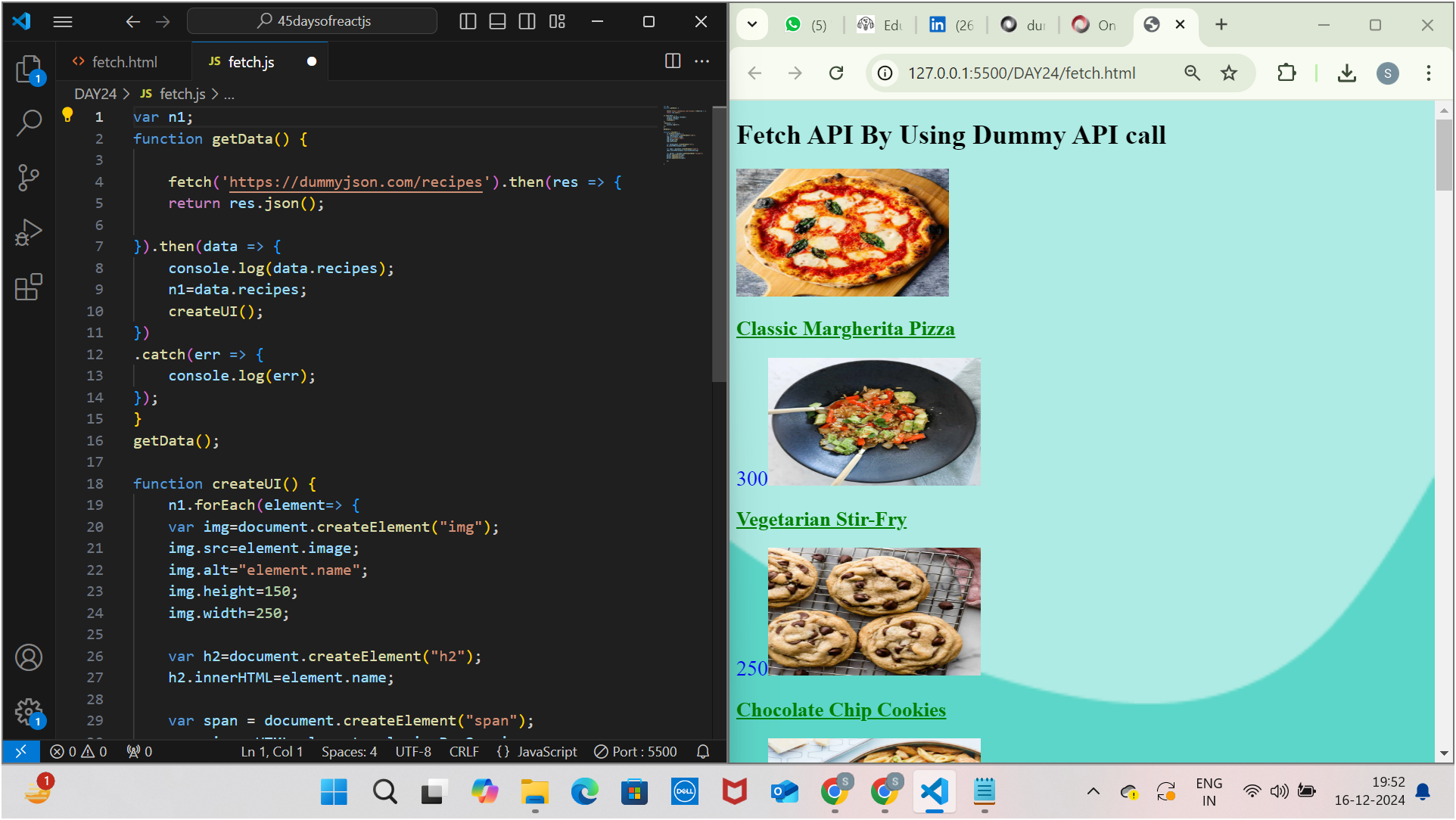Viewport: 1456px width, 820px height.
Task: Open editor More Actions ellipsis menu
Action: click(x=702, y=61)
